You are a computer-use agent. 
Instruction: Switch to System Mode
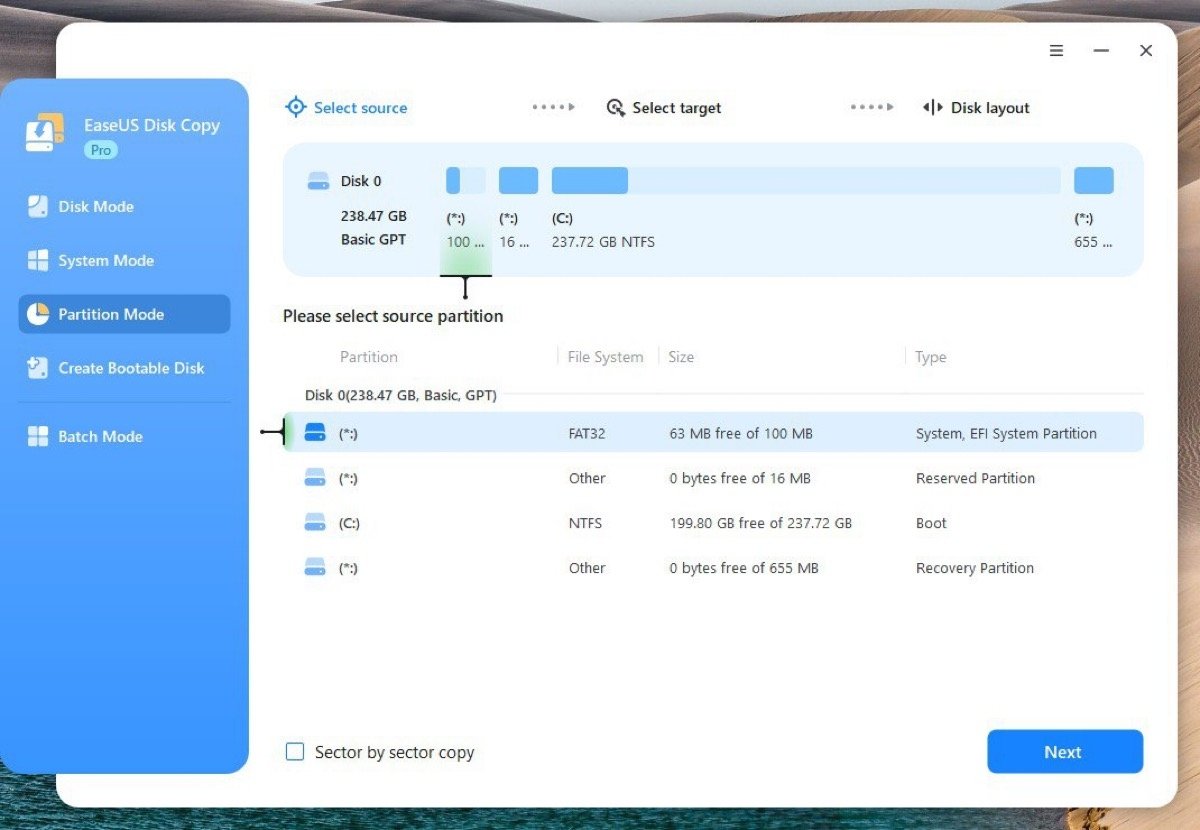124,261
